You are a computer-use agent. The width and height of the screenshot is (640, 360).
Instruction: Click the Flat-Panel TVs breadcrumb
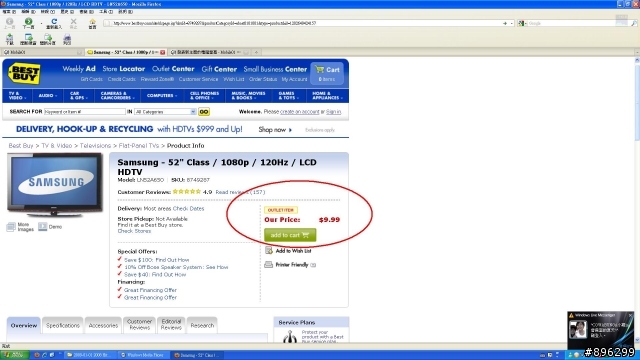tap(139, 146)
